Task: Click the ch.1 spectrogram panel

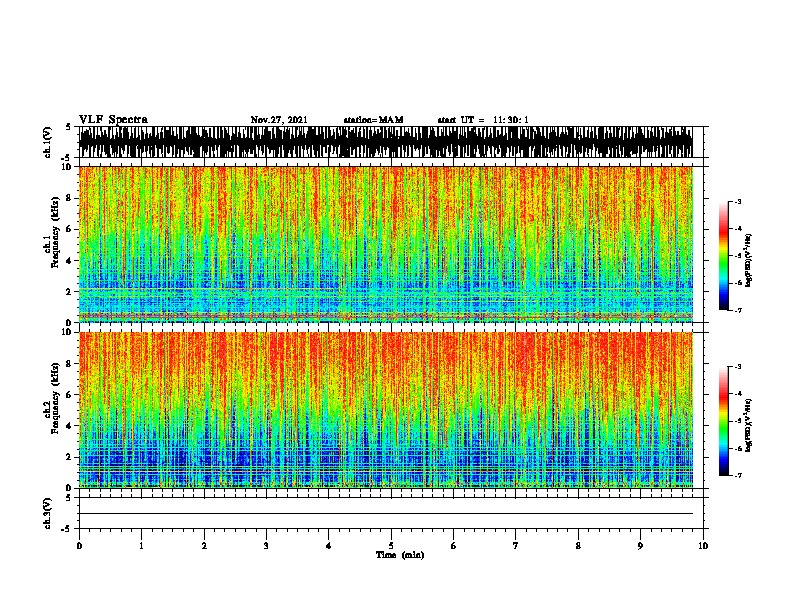Action: tap(386, 244)
